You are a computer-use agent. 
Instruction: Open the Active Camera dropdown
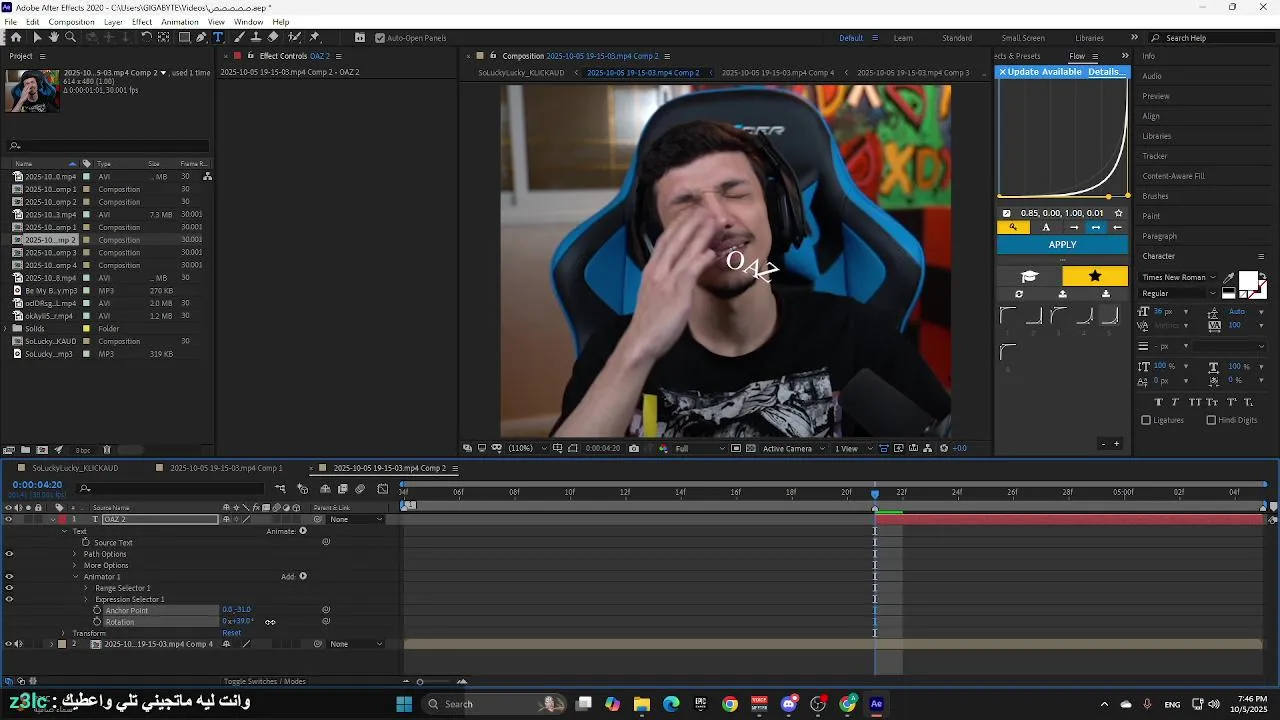[794, 448]
